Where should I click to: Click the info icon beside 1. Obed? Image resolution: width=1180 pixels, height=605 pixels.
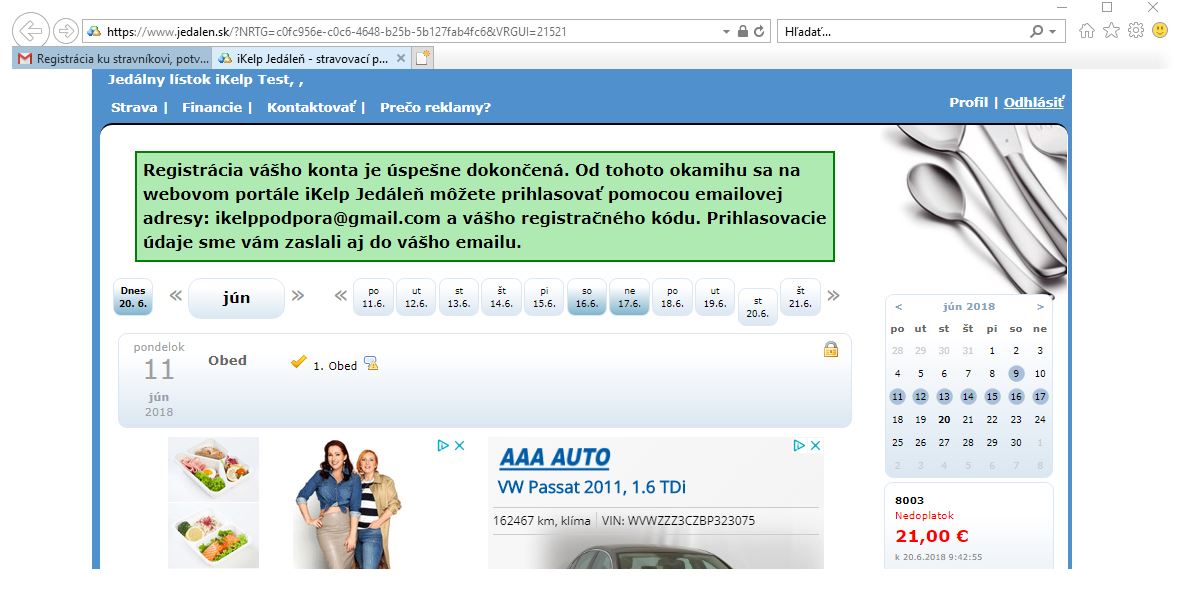click(x=370, y=364)
